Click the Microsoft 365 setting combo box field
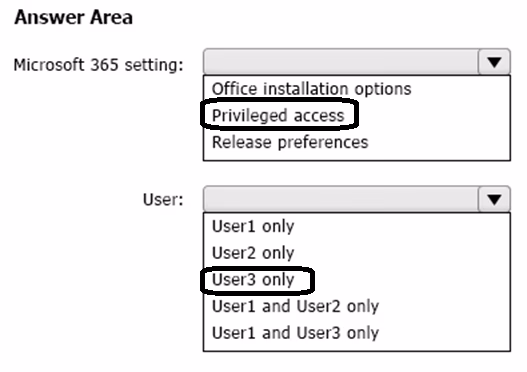 tap(357, 62)
